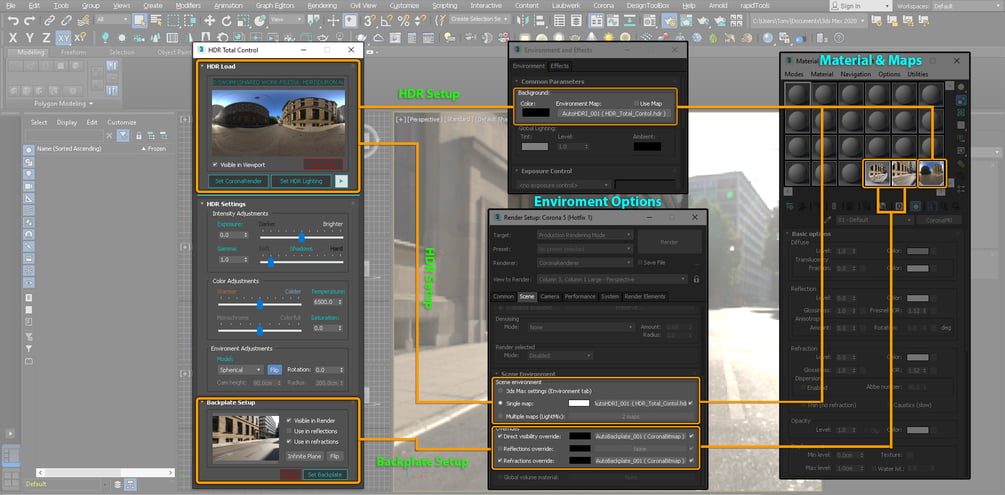Click Rectangular Selection Region icon

click(174, 21)
